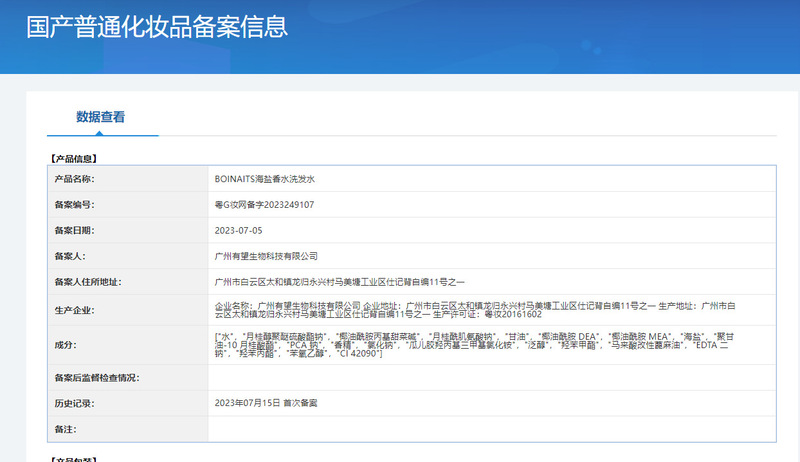800x462 pixels.
Task: Click the 国产普通化妆品备案信息 page title
Action: point(157,27)
